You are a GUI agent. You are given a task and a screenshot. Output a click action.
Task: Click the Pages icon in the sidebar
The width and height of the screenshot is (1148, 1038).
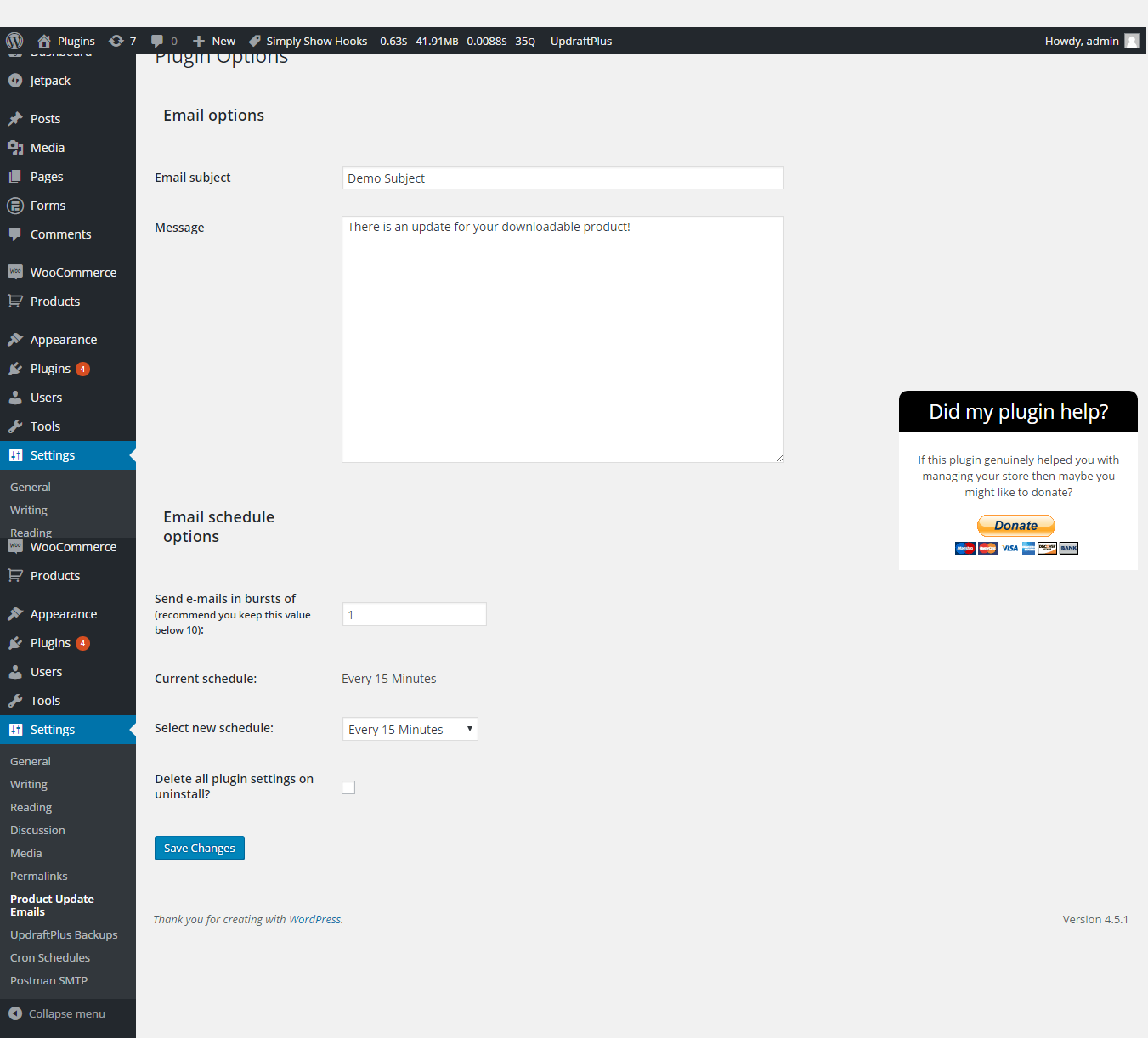[15, 177]
